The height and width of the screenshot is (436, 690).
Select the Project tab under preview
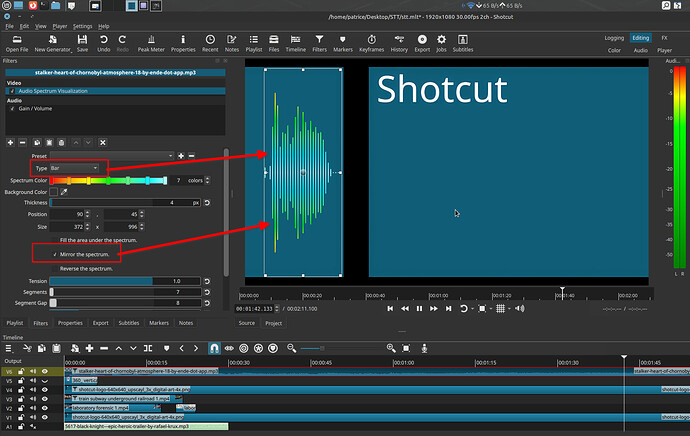[x=273, y=323]
